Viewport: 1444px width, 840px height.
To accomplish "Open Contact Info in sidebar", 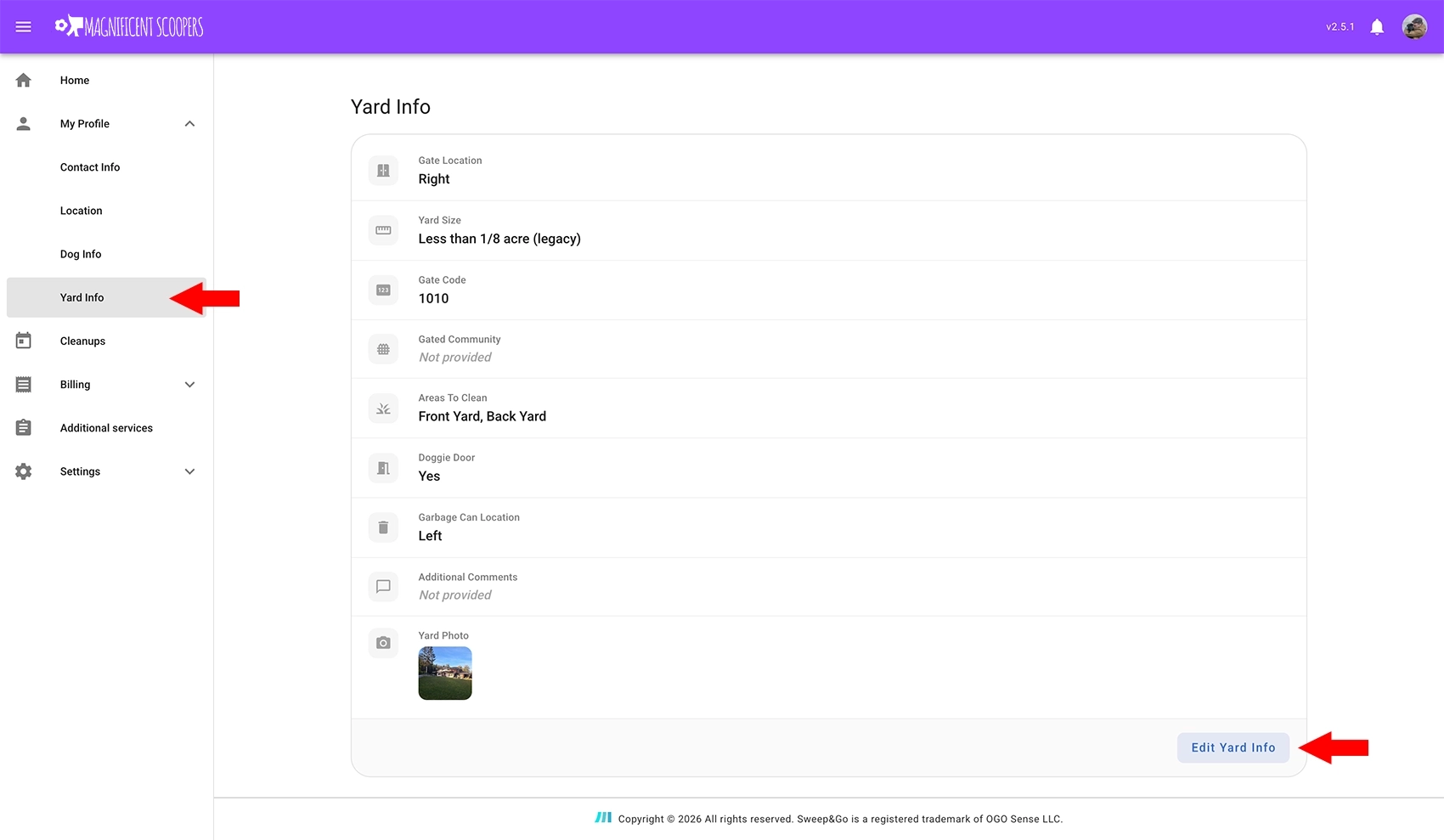I will point(90,167).
